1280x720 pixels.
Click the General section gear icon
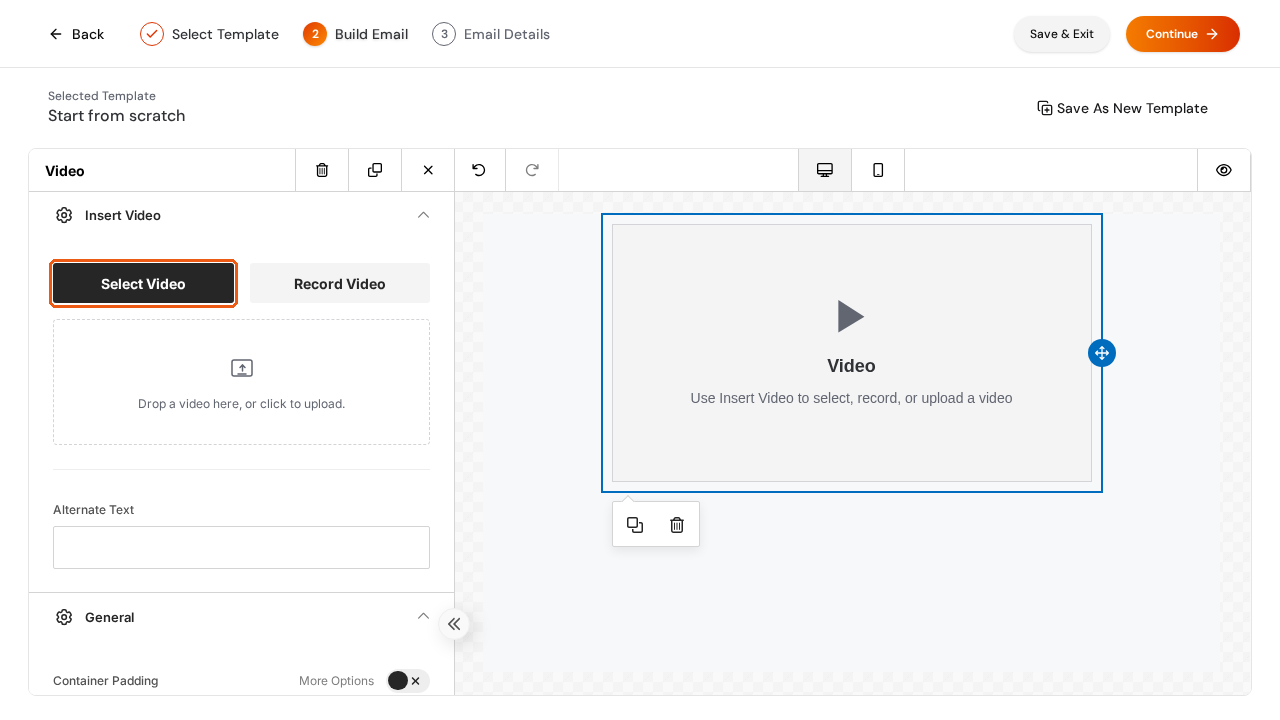pos(64,617)
